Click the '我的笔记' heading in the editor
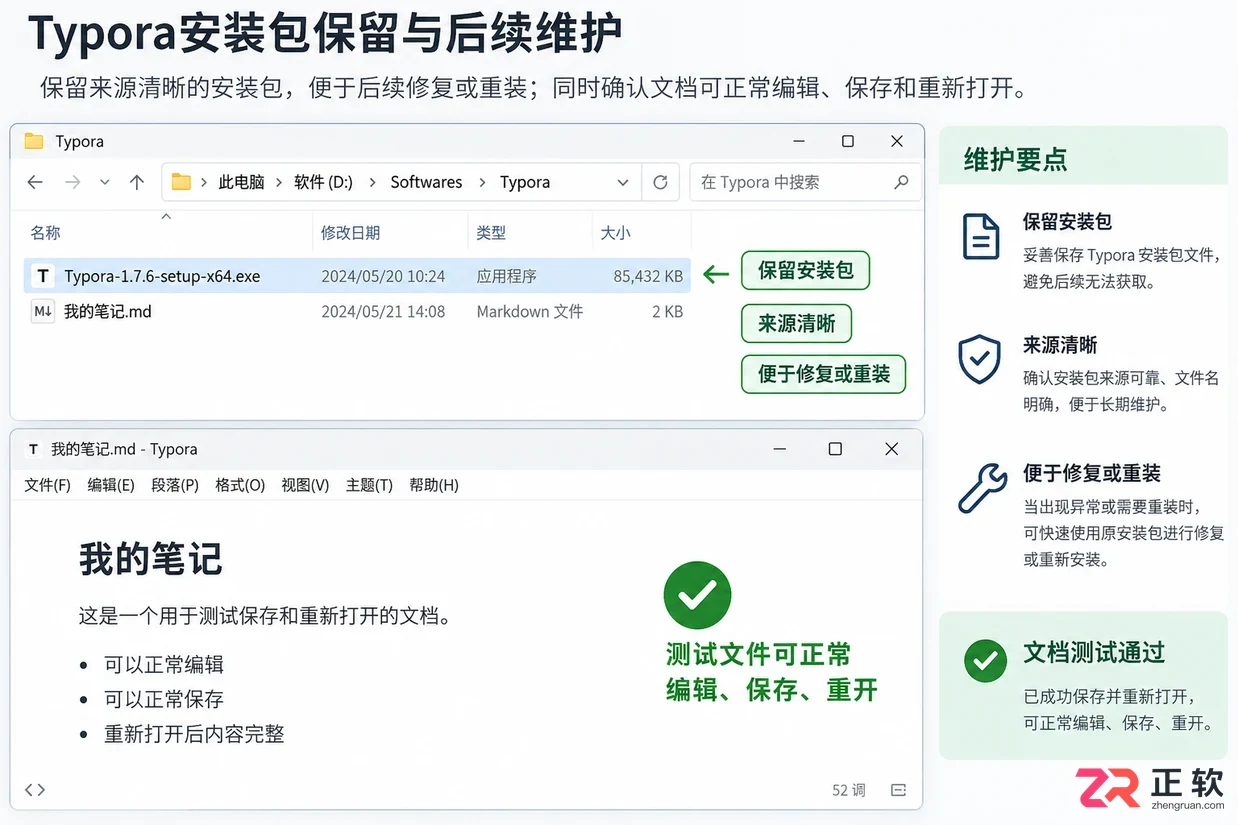Viewport: 1238px width, 825px height. tap(151, 559)
